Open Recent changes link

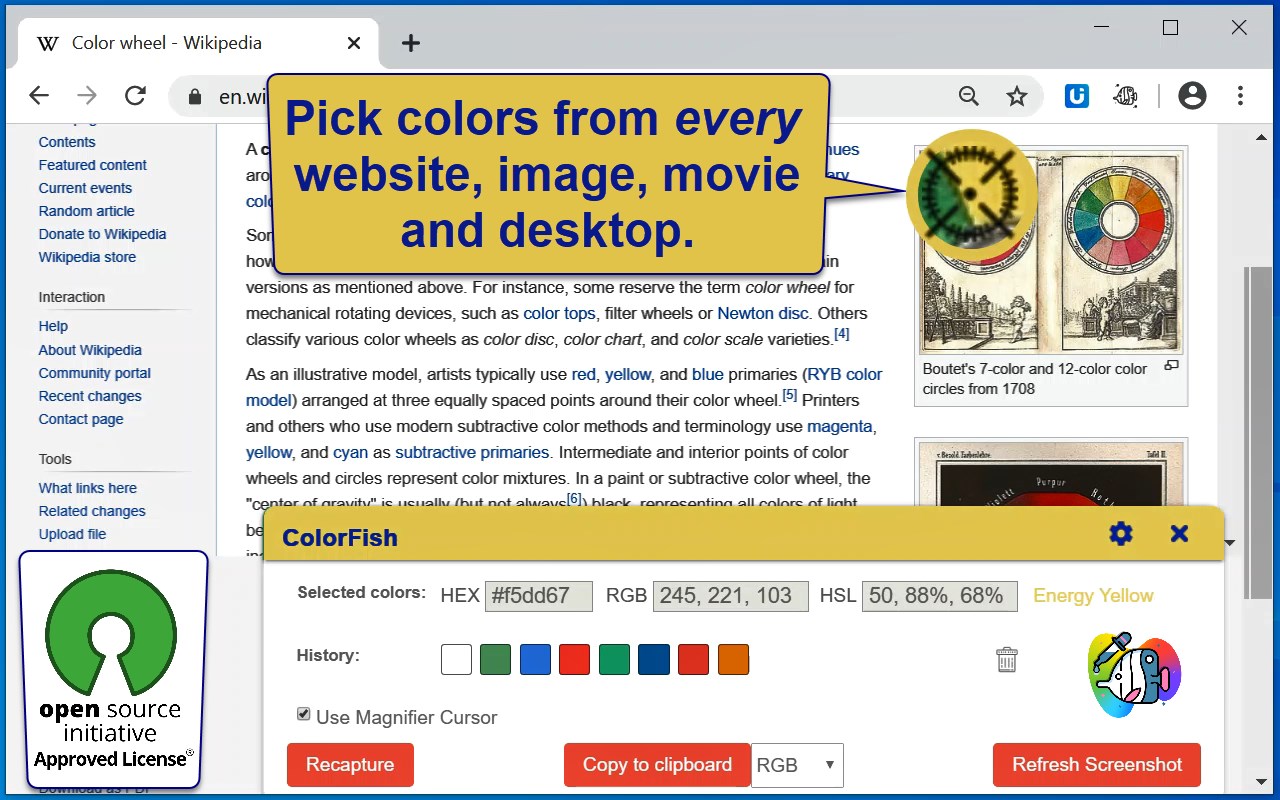tap(90, 396)
